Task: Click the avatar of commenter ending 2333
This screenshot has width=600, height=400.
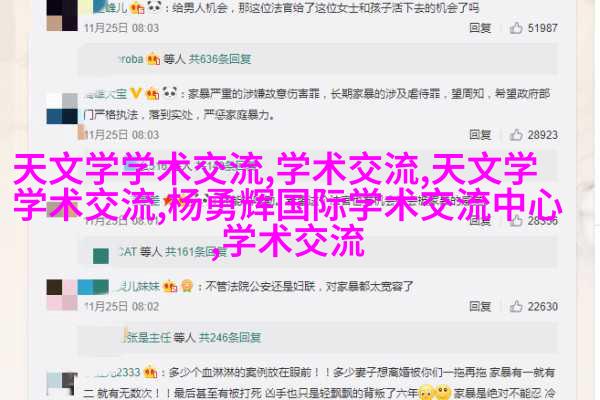Action: [x=62, y=384]
